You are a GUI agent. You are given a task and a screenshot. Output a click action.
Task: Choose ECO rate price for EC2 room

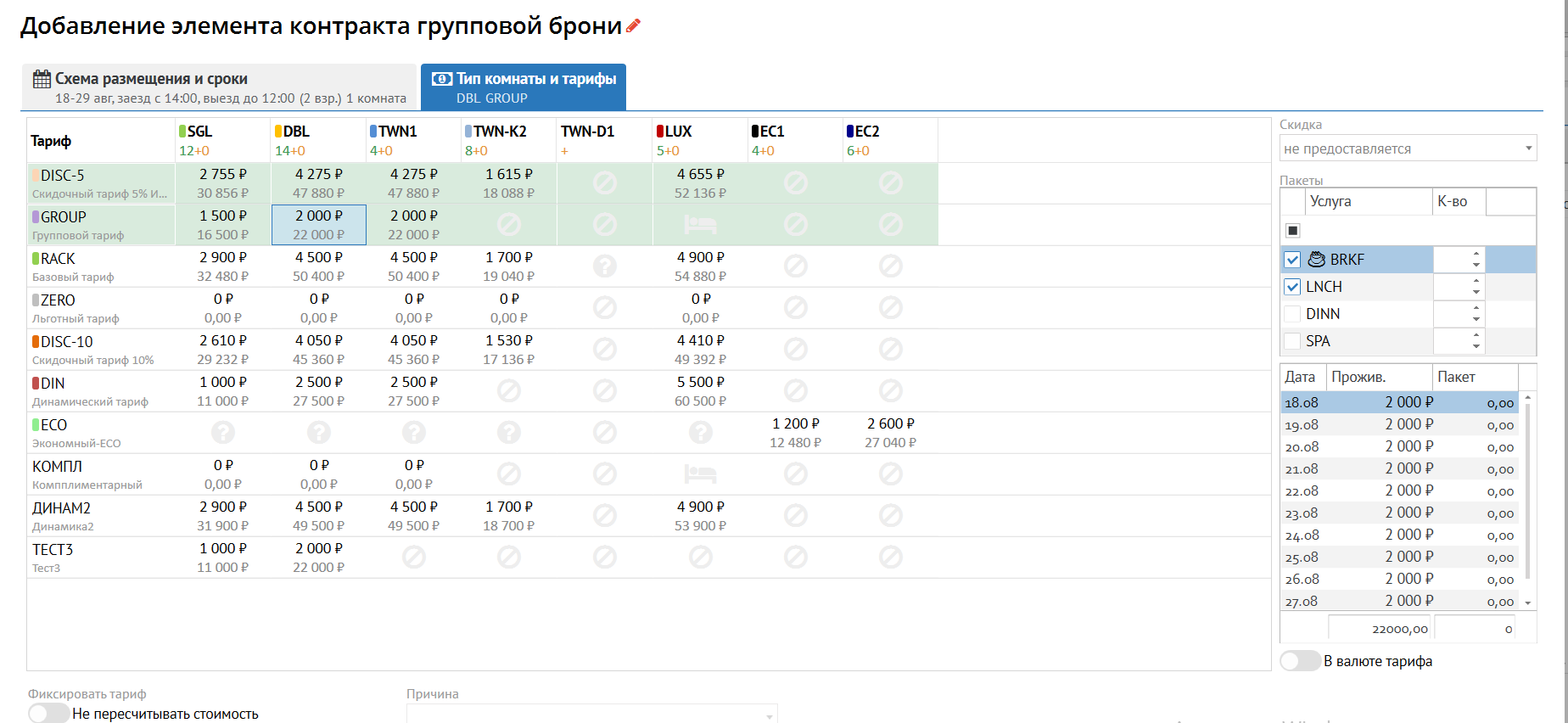(x=890, y=433)
